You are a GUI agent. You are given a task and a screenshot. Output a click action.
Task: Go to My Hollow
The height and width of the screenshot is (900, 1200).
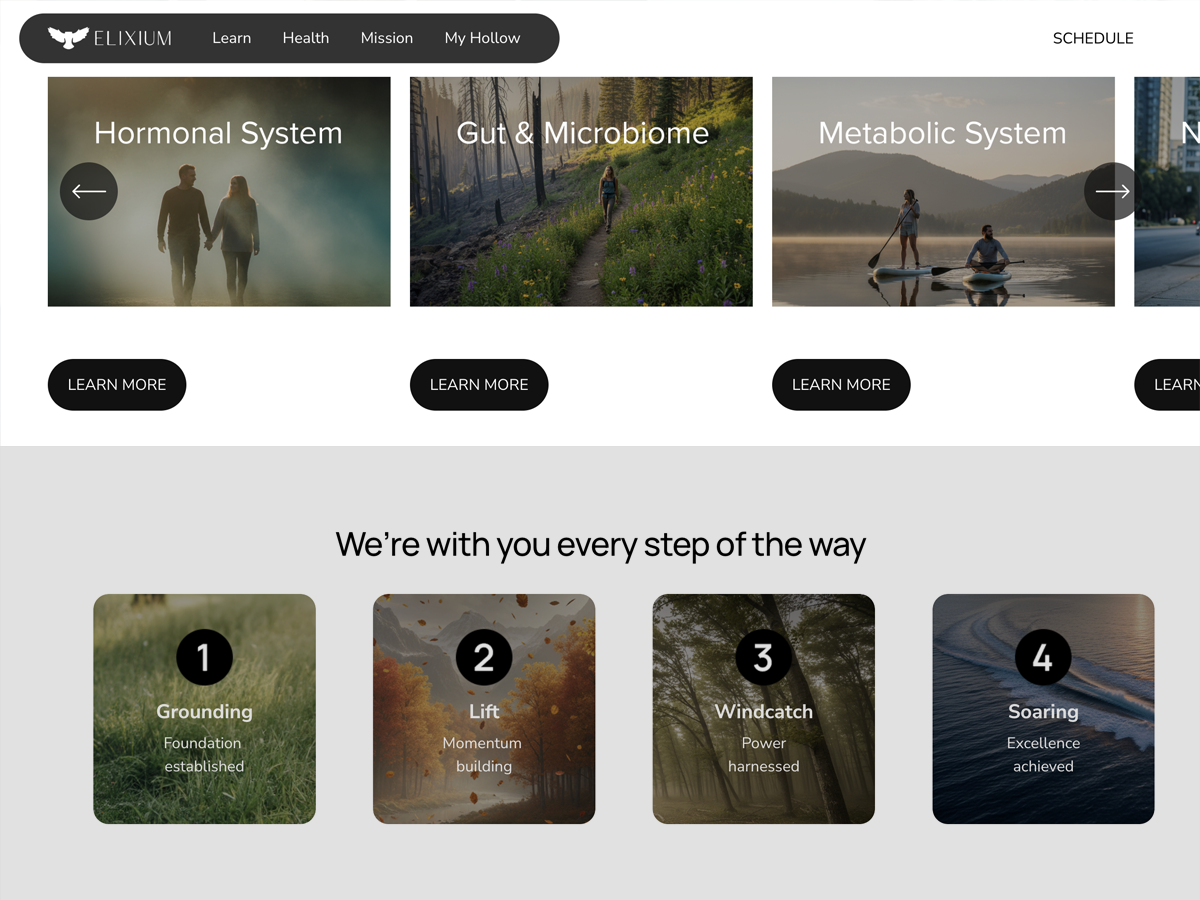pyautogui.click(x=482, y=38)
